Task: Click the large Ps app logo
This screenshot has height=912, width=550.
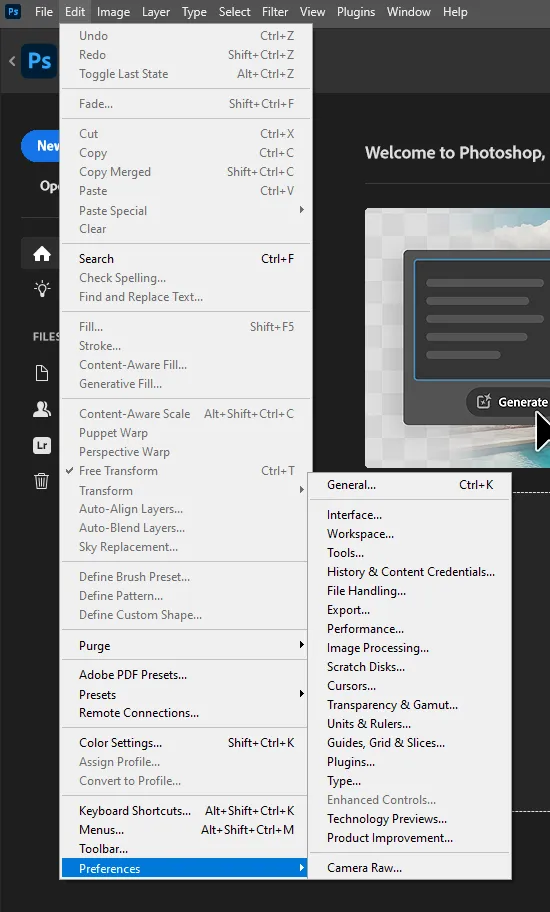Action: click(40, 60)
